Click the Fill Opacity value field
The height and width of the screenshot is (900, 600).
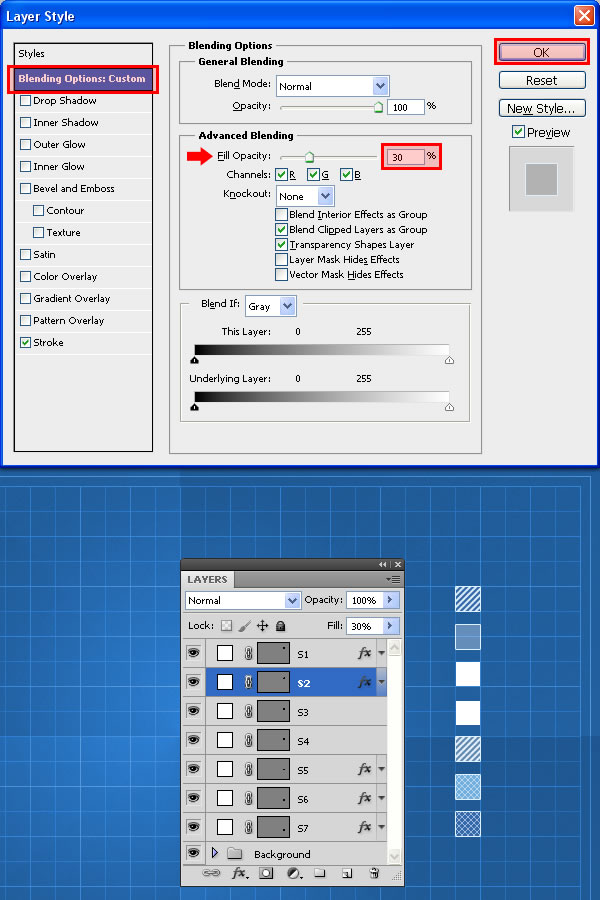coord(405,157)
